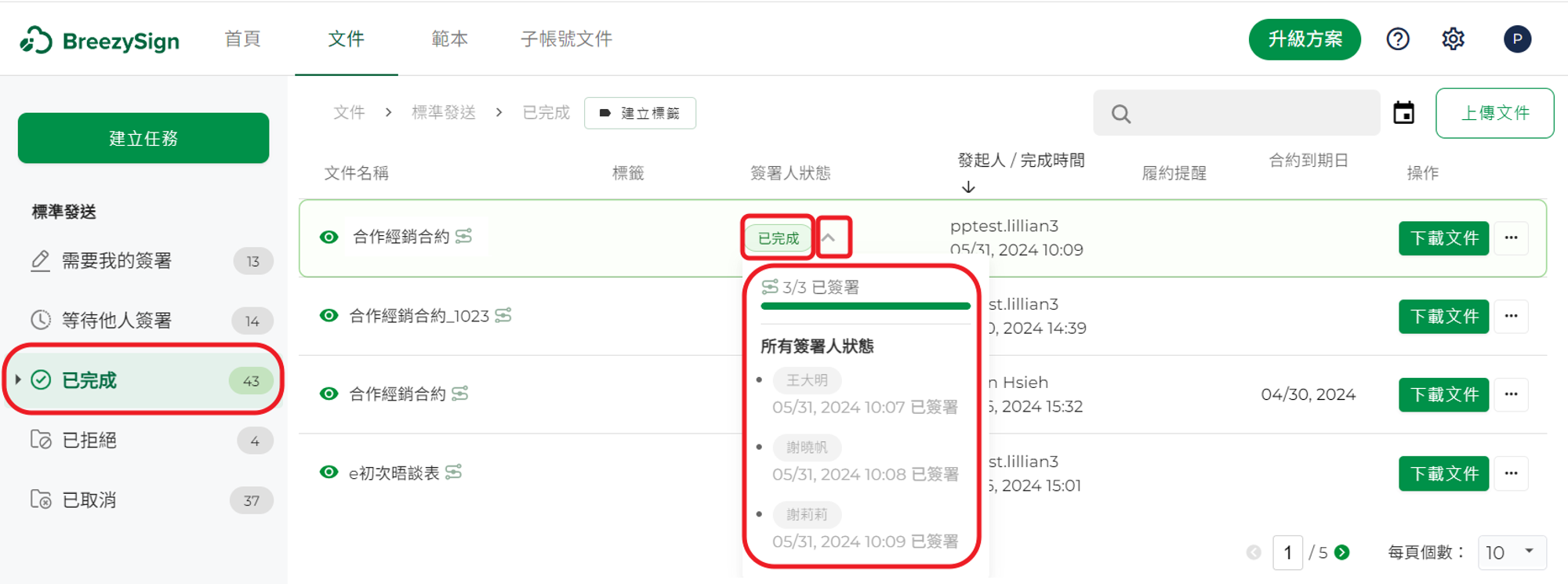1568x584 pixels.
Task: Open the help question mark icon
Action: 1398,39
